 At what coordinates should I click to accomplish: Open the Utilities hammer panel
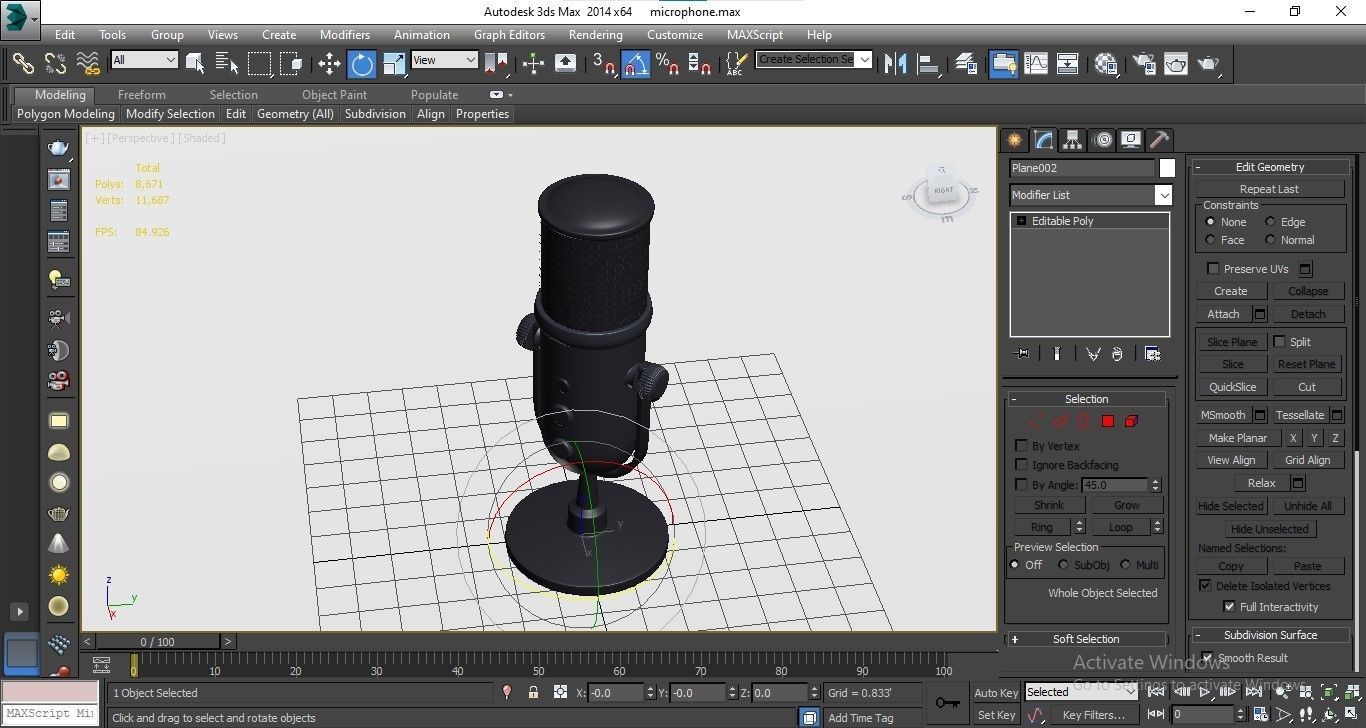(1159, 140)
